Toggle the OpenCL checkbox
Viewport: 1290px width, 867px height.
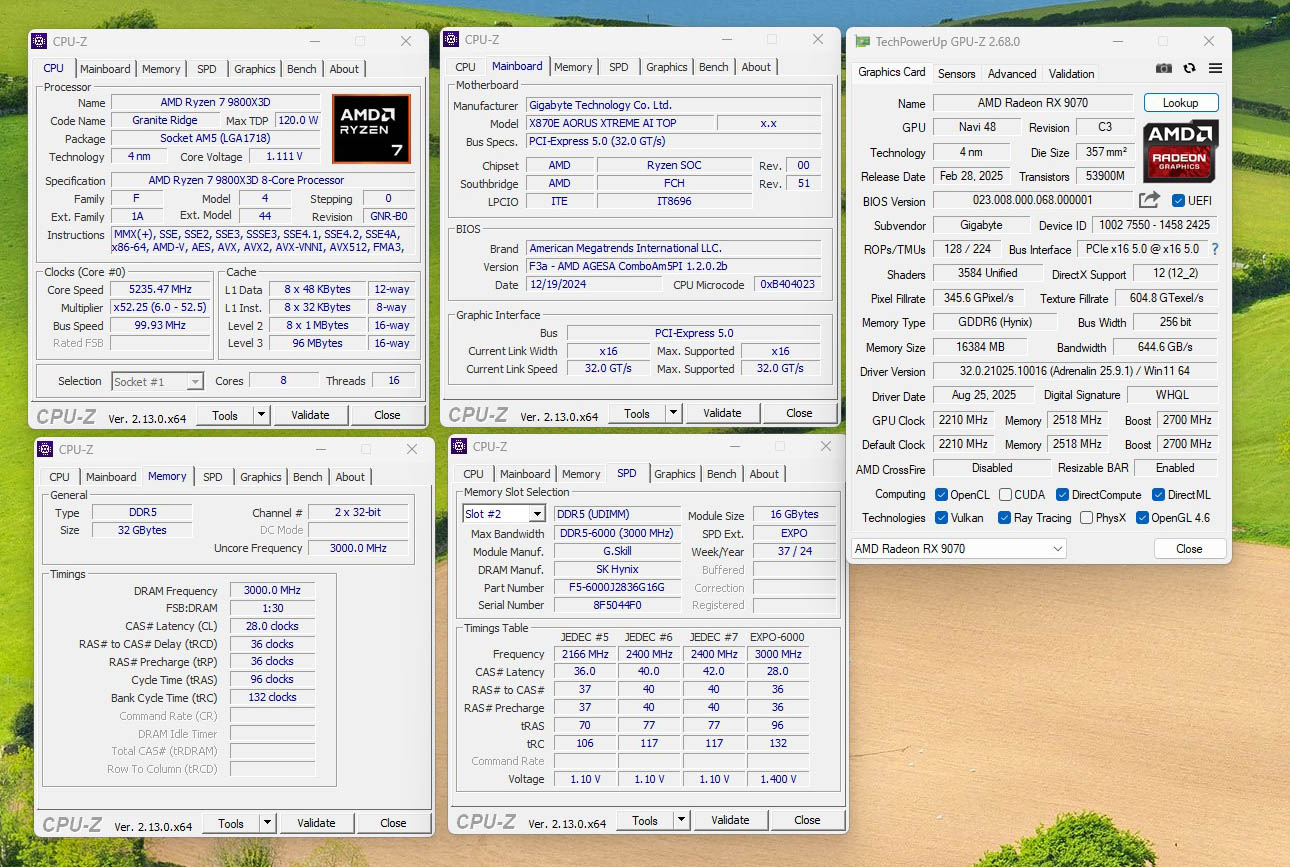pyautogui.click(x=941, y=494)
